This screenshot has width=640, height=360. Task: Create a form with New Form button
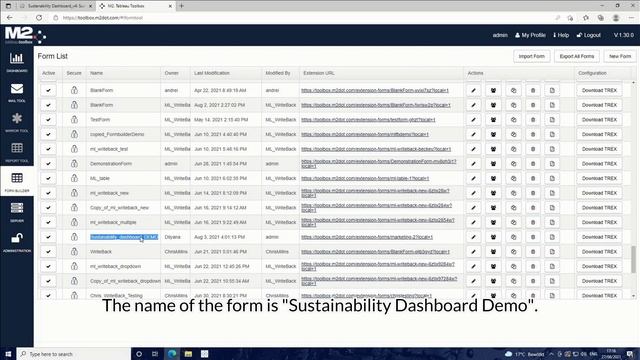coord(620,56)
